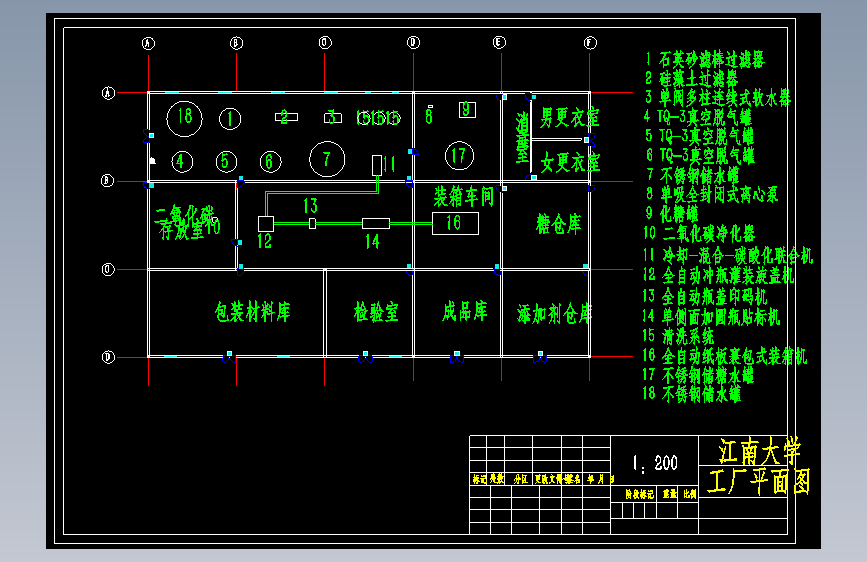Image resolution: width=867 pixels, height=562 pixels.
Task: Pick the rectangle marked 2 in the plan
Action: (286, 117)
